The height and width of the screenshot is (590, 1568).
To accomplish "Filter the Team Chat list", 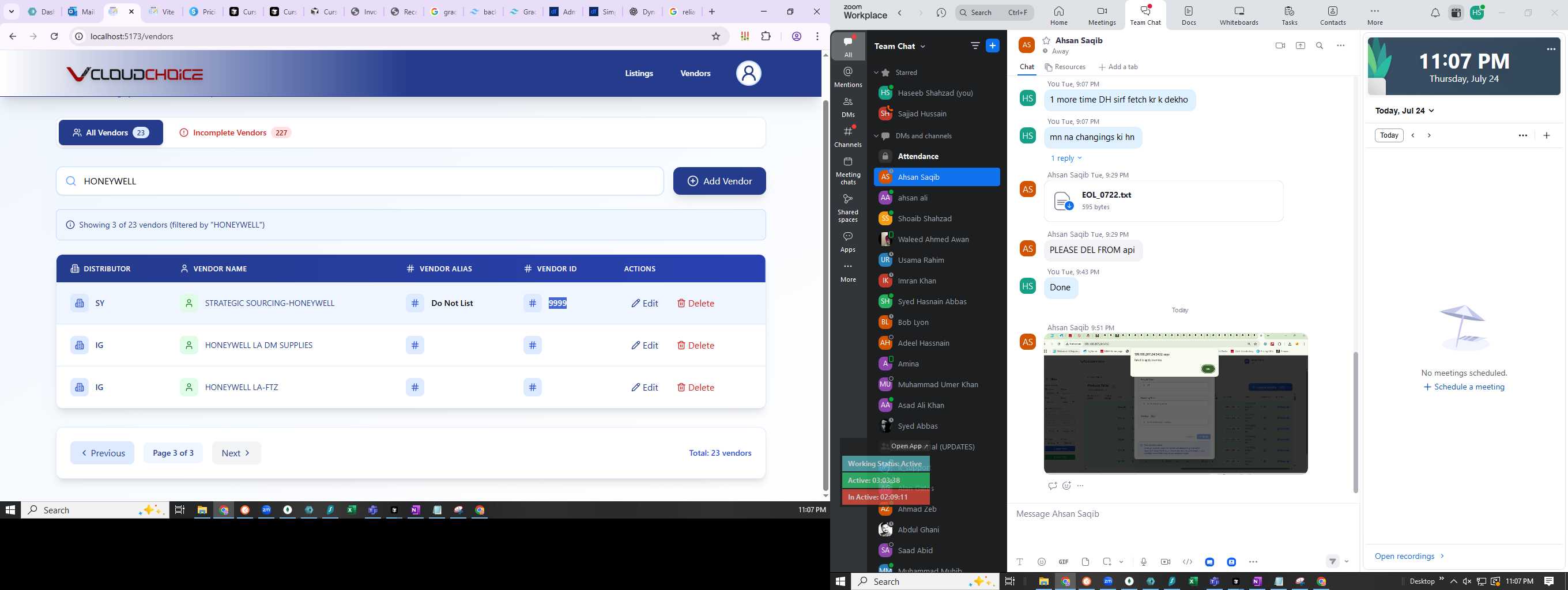I will pyautogui.click(x=975, y=46).
